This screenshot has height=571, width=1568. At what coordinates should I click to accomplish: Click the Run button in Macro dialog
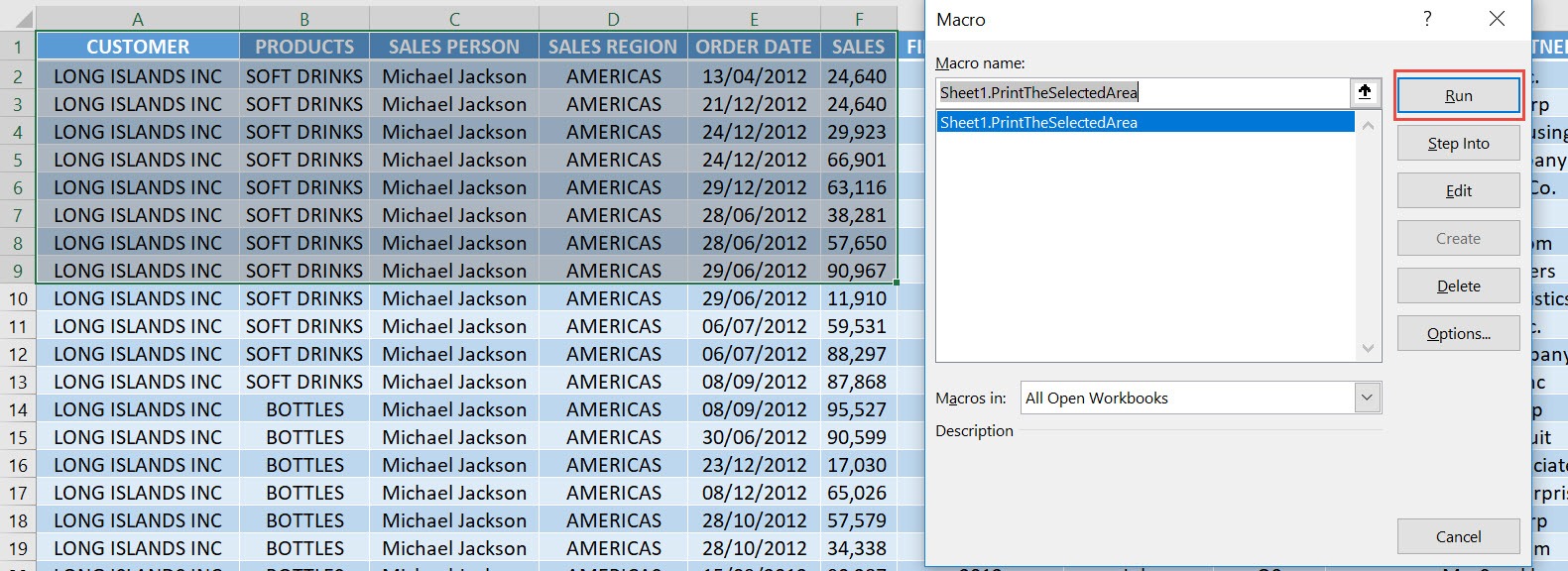1458,95
